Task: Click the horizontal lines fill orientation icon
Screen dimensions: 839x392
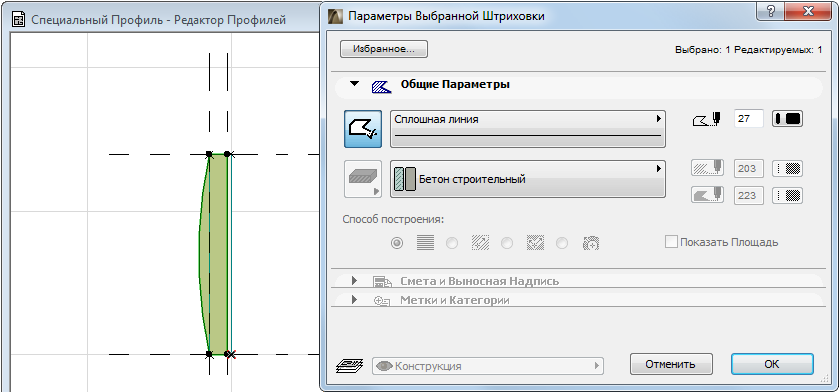Action: click(425, 243)
